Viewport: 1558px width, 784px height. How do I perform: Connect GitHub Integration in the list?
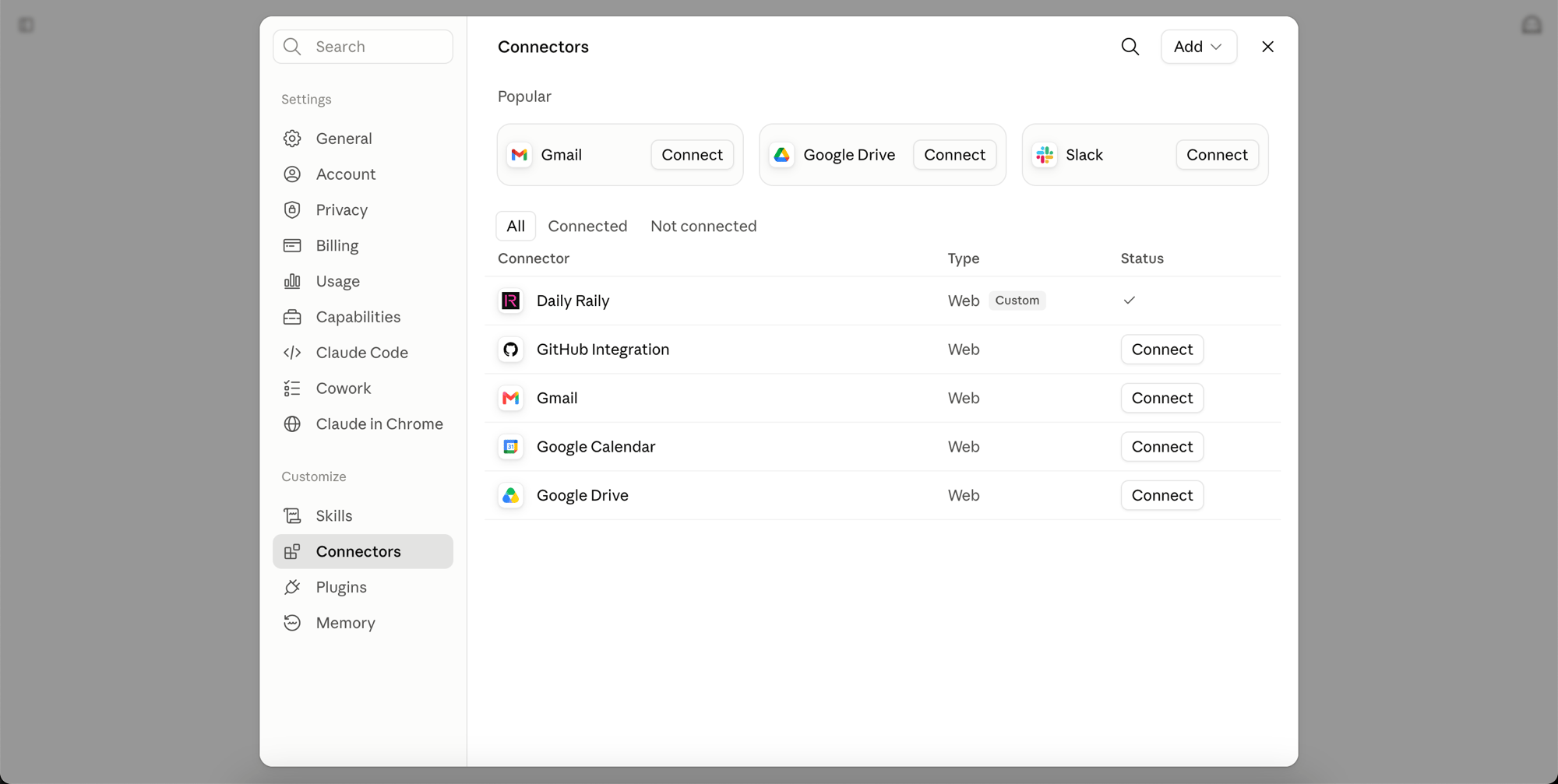click(x=1161, y=350)
